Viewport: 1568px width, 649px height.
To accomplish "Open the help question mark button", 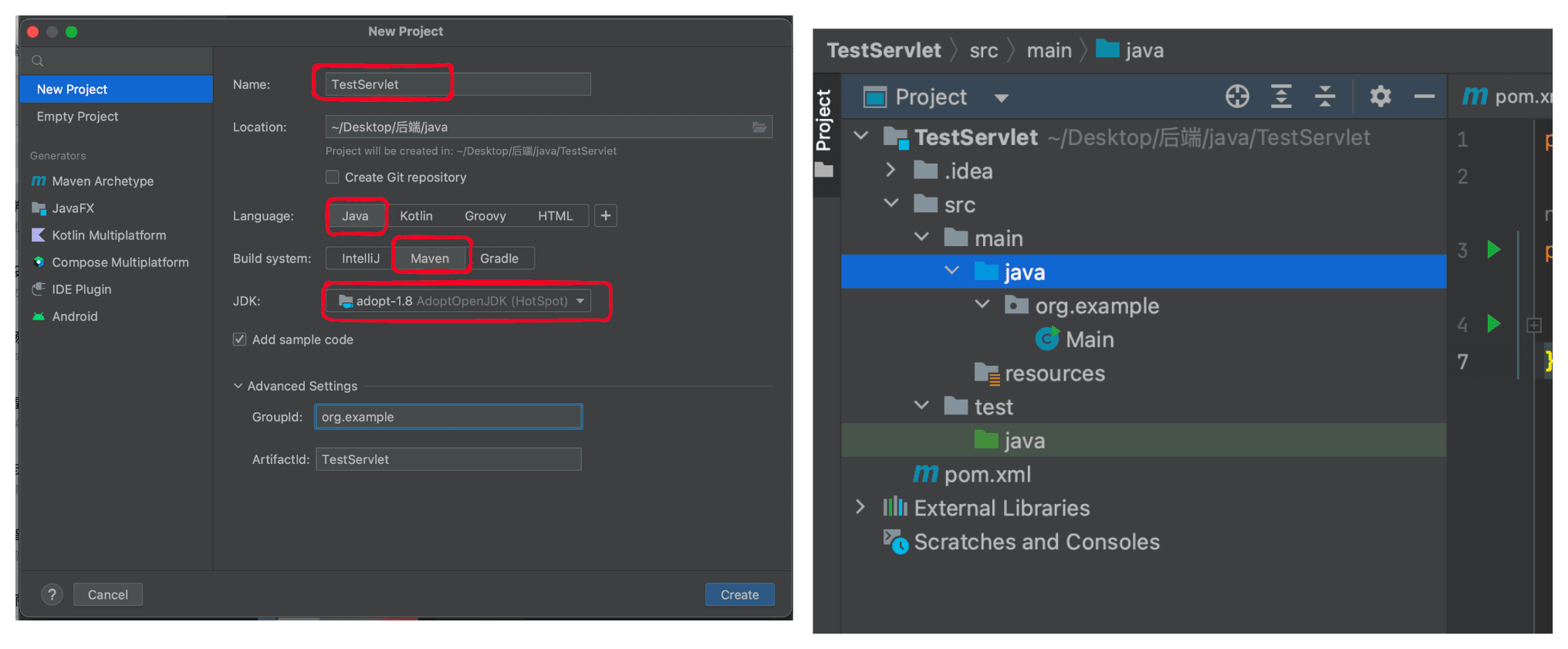I will 52,594.
